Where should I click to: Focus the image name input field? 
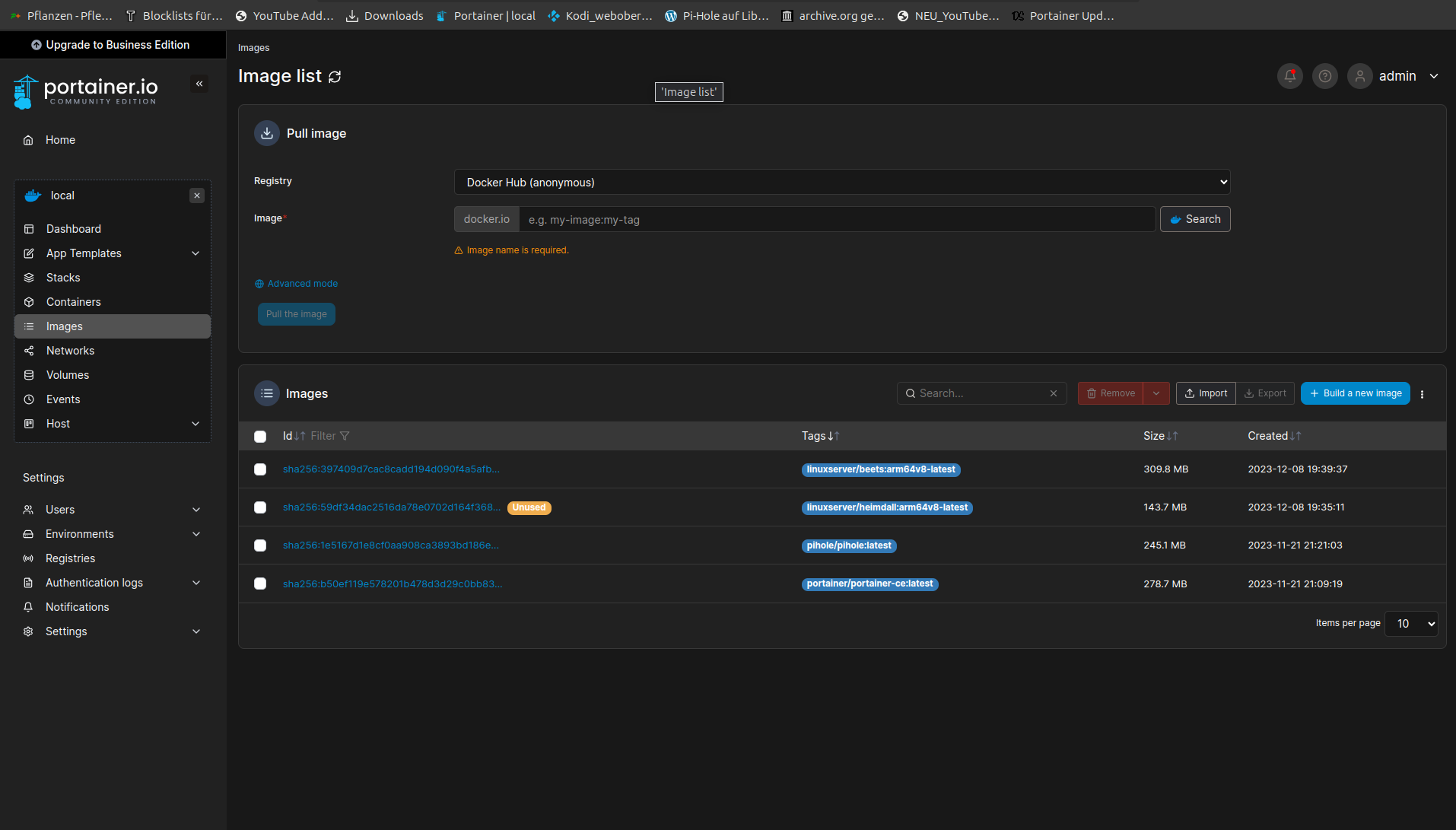tap(838, 219)
